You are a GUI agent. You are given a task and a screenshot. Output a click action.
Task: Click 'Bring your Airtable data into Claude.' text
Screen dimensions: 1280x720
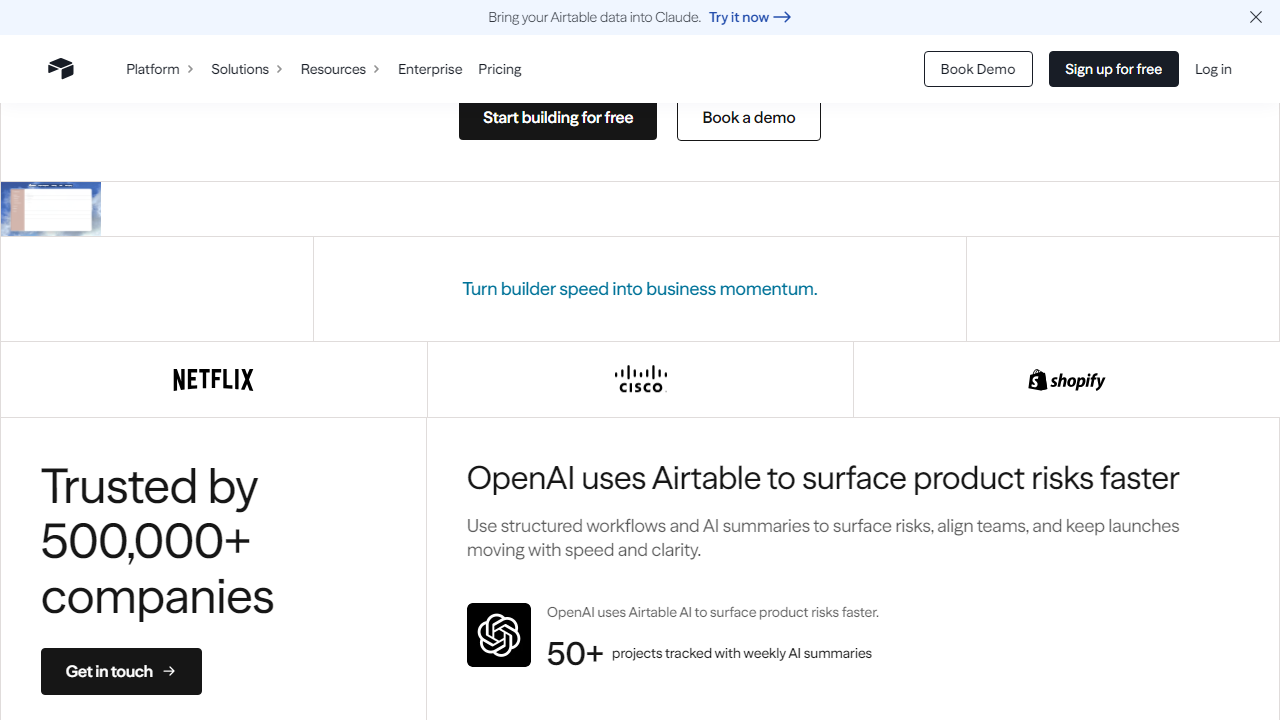point(594,17)
